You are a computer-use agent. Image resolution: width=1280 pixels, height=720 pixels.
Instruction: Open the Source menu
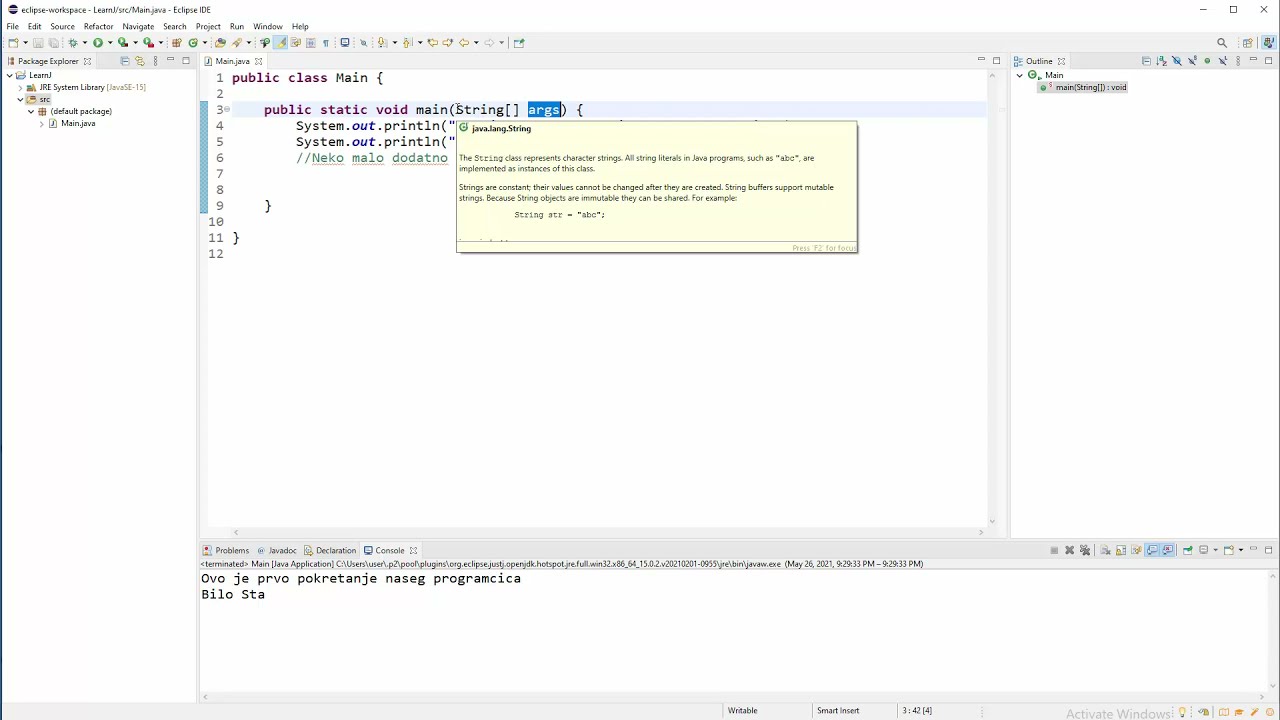[x=62, y=26]
